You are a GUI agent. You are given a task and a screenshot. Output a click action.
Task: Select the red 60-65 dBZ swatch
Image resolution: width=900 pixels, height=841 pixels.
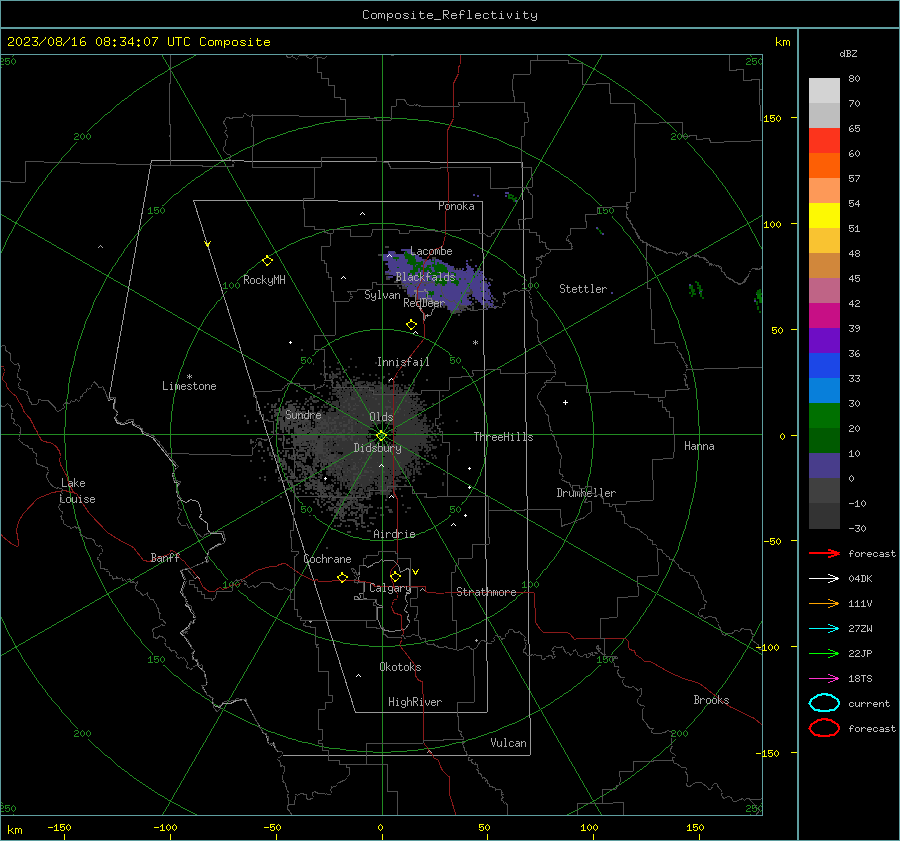point(824,141)
